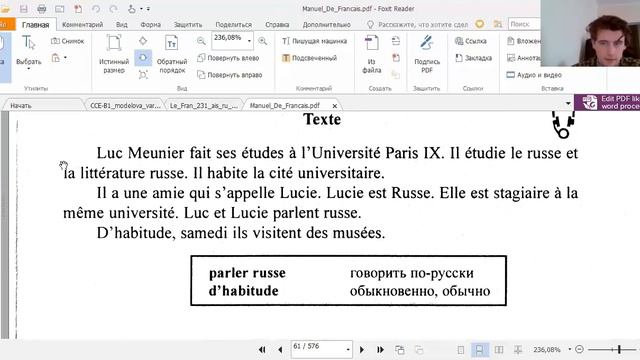Click the Ссылка link tool
Viewport: 640px width, 360px height.
[x=471, y=41]
